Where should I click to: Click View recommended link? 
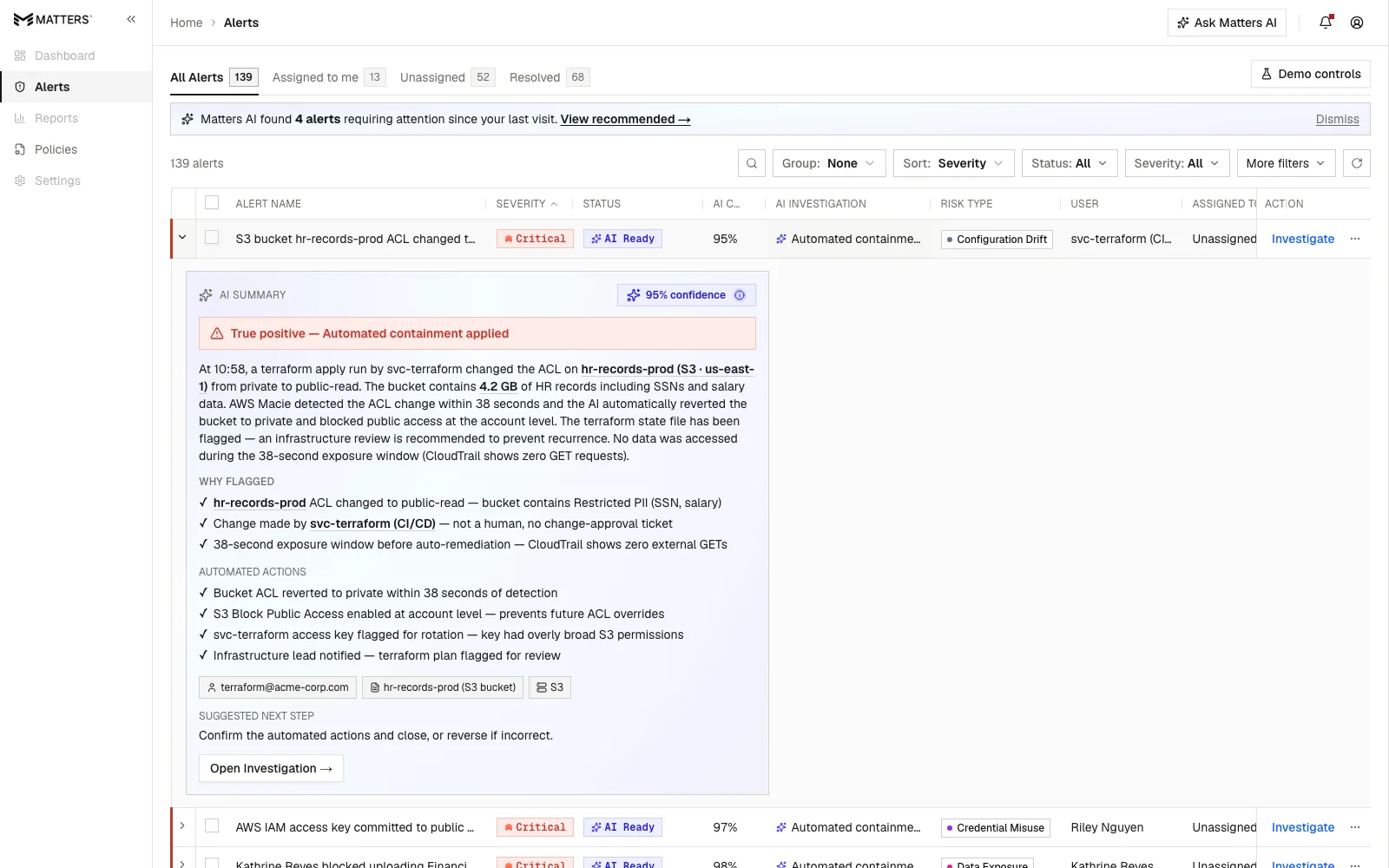point(625,119)
